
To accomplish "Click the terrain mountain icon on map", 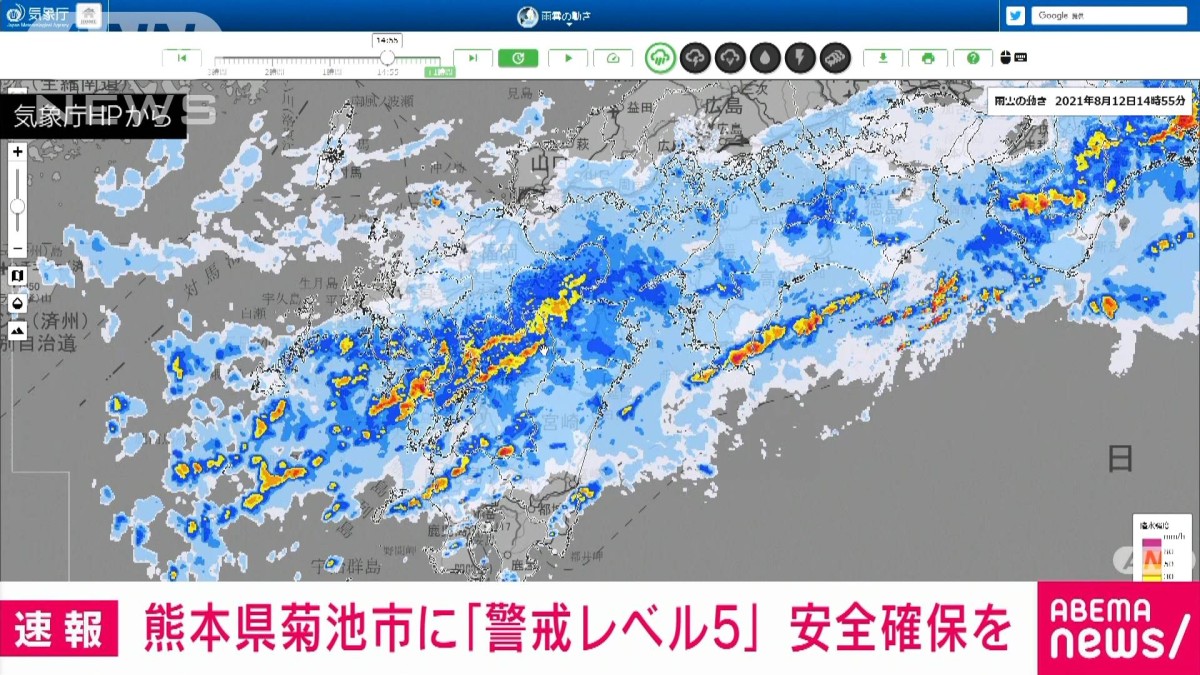I will pos(18,329).
